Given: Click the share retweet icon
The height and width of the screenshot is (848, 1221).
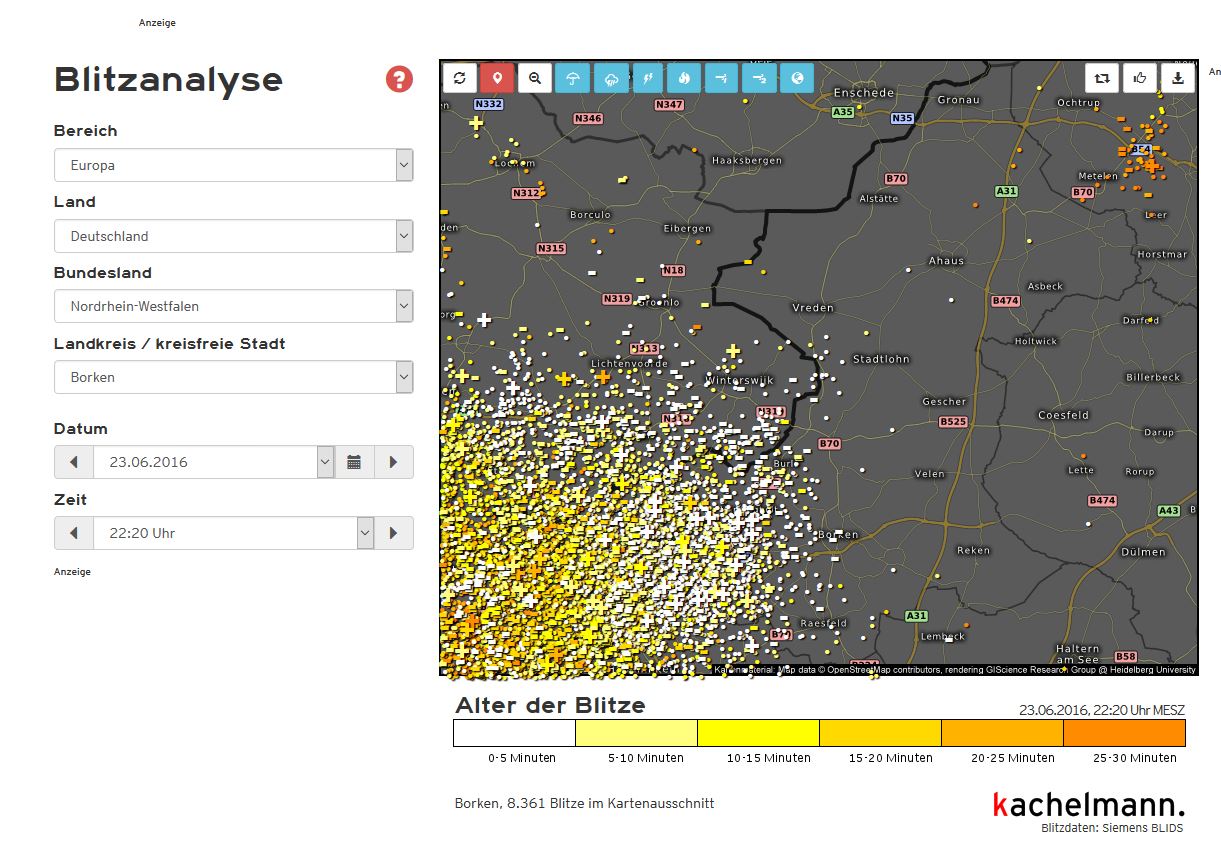Looking at the screenshot, I should click(x=1102, y=77).
